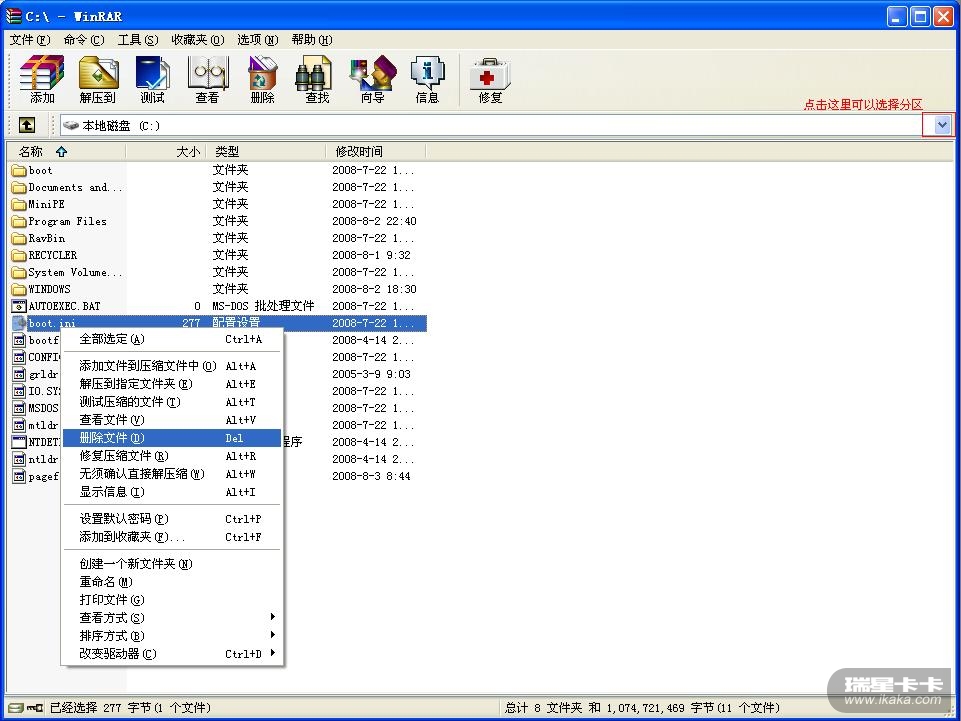Click the 2008-8-2 18:30 date cell
This screenshot has width=961, height=721.
(x=374, y=289)
